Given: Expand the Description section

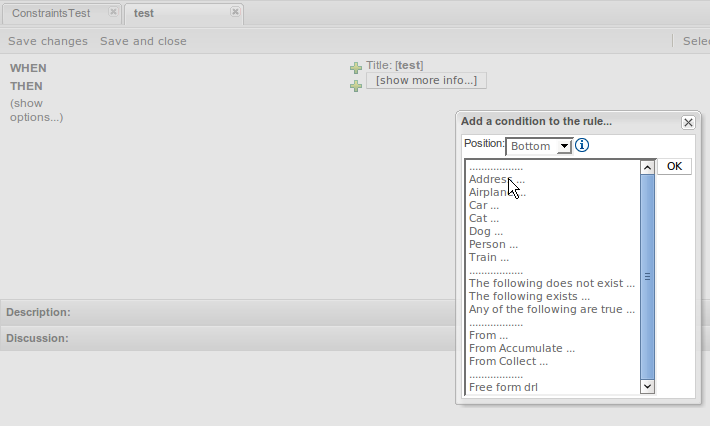Looking at the screenshot, I should (38, 312).
